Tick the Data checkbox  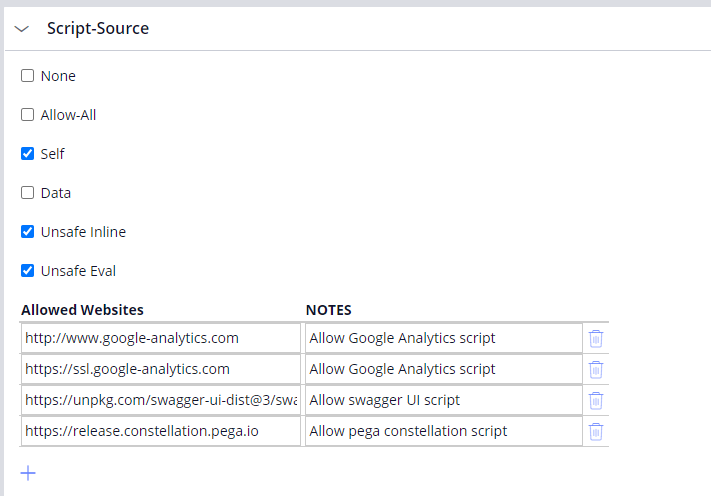(x=28, y=193)
